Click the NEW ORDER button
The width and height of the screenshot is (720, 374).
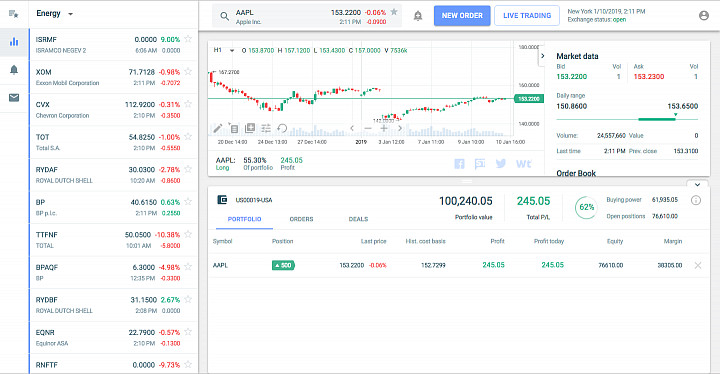click(462, 16)
